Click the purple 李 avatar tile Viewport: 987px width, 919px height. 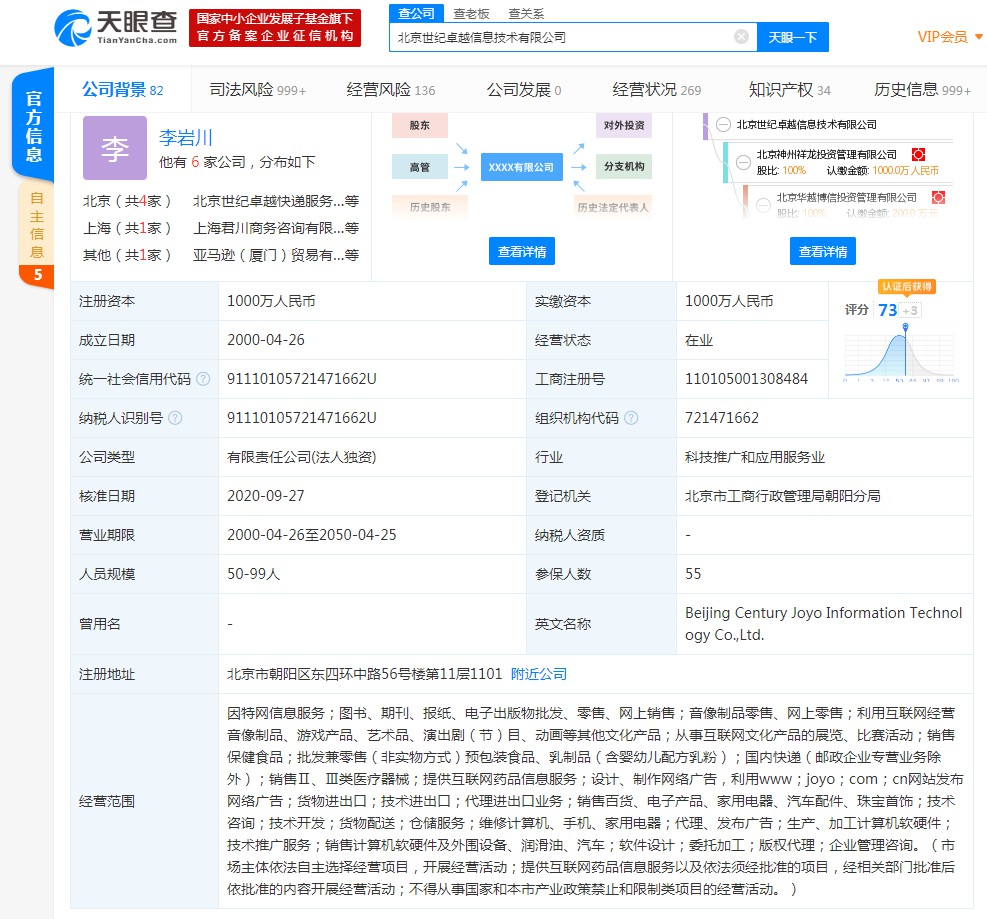pyautogui.click(x=115, y=148)
